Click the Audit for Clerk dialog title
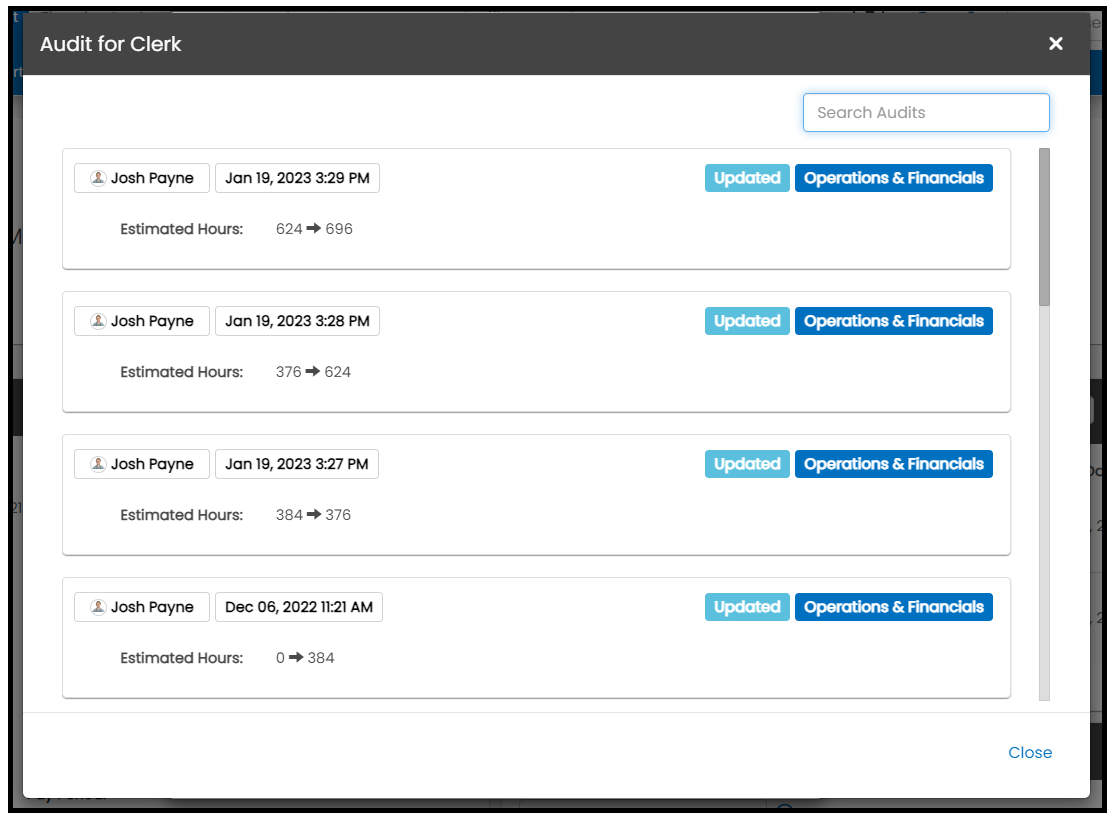 (110, 44)
